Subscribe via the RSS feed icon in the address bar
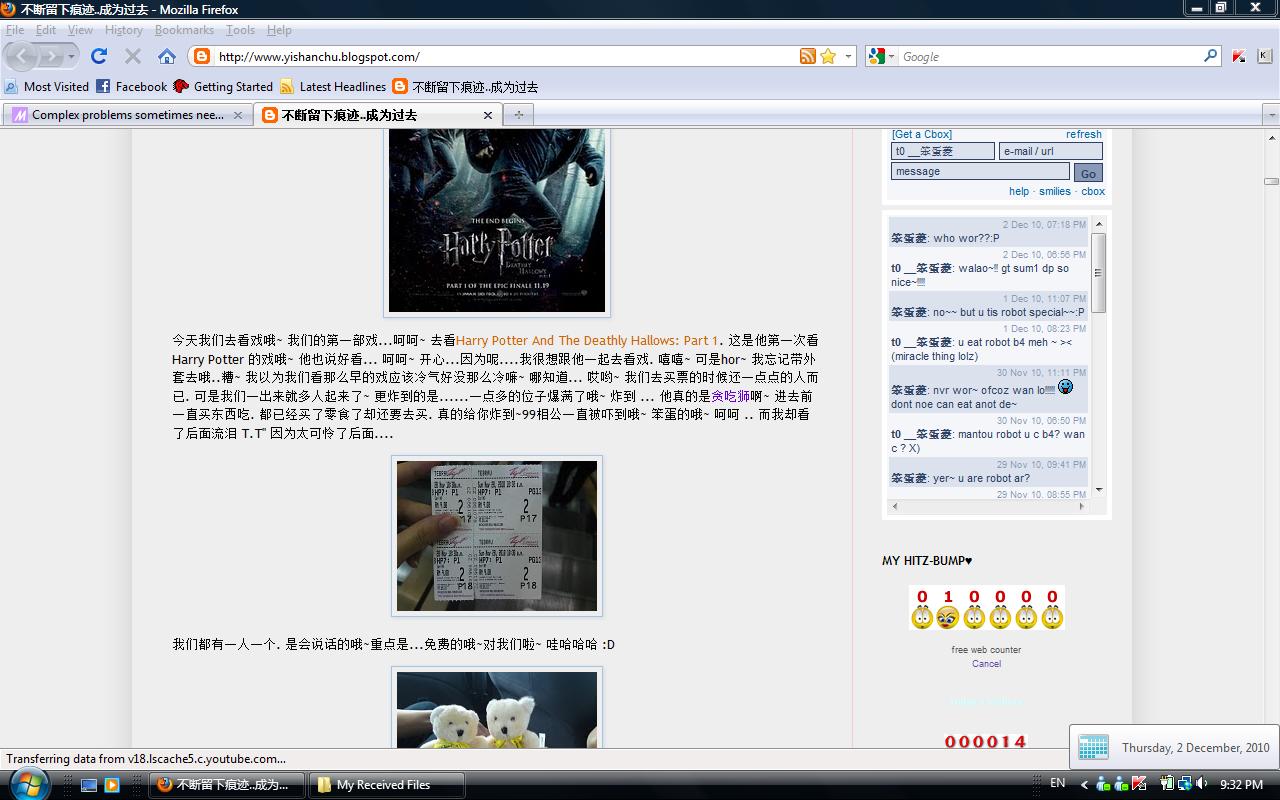Image resolution: width=1280 pixels, height=800 pixels. point(808,56)
